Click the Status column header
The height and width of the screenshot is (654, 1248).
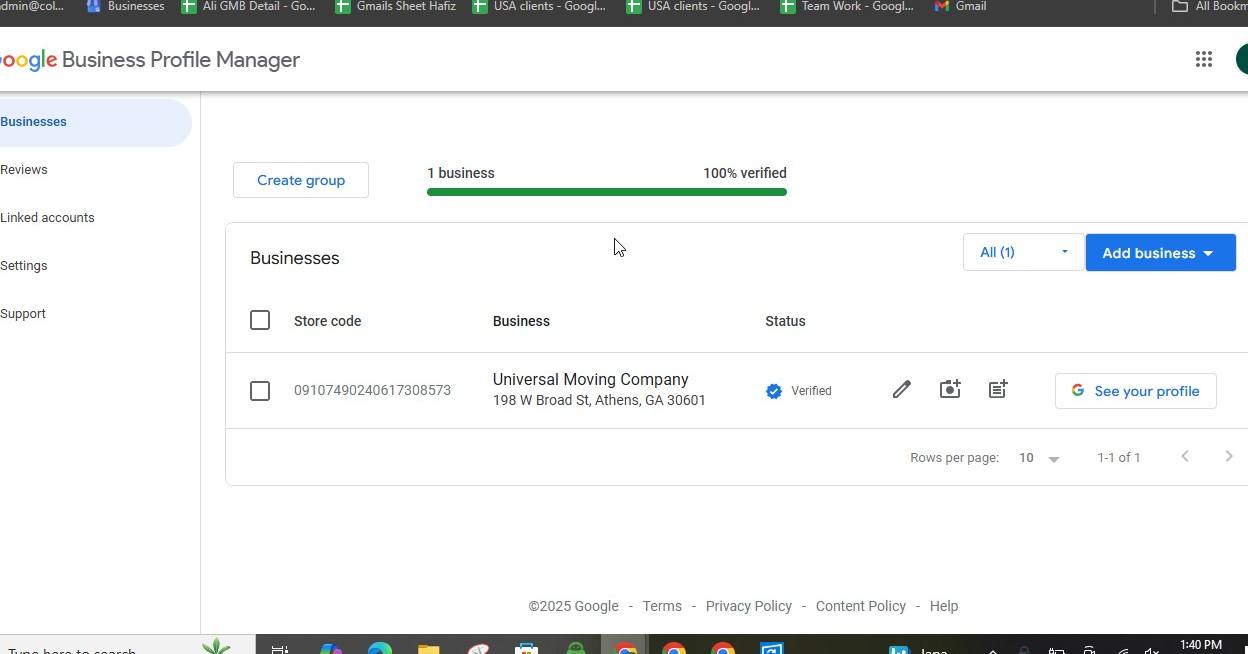(785, 321)
